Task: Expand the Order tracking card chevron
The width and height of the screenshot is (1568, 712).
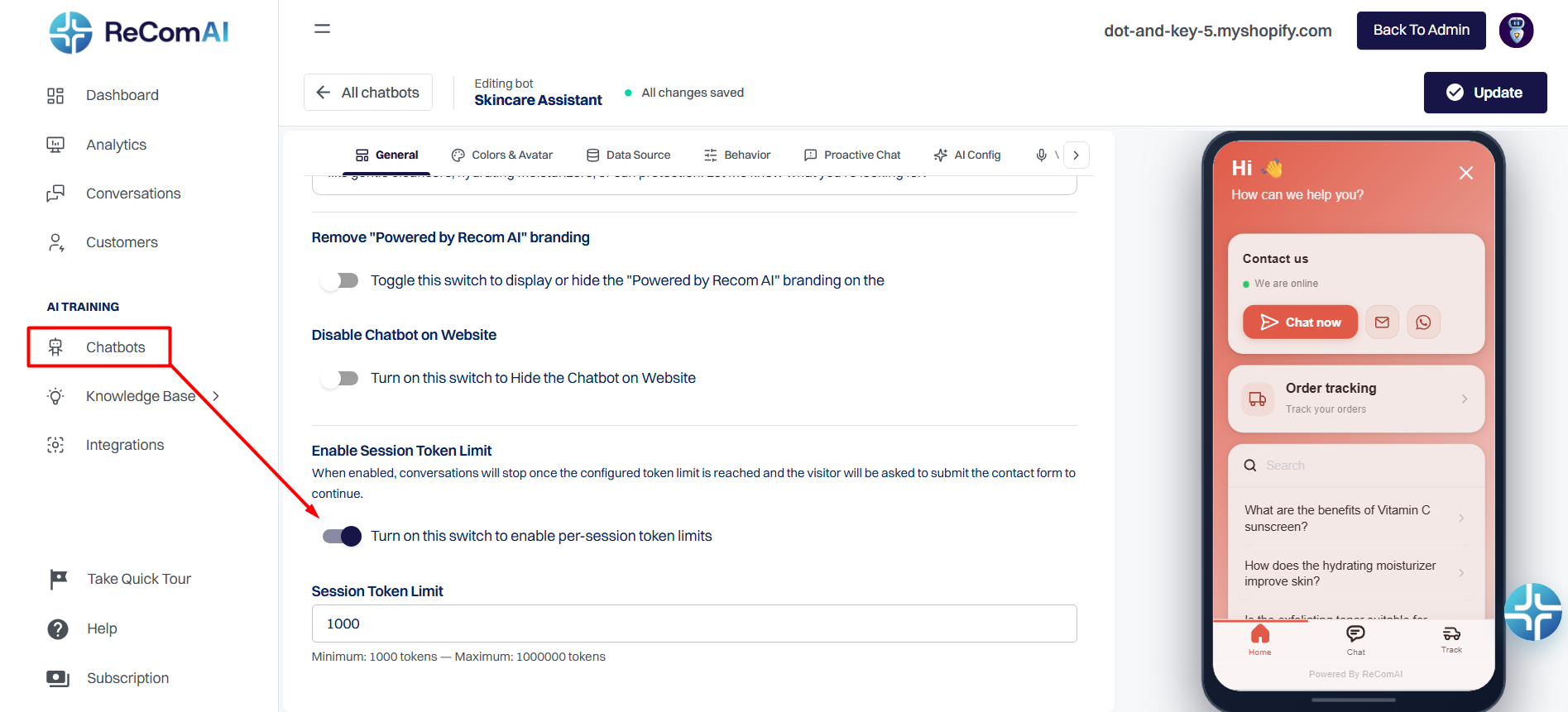Action: [1464, 399]
